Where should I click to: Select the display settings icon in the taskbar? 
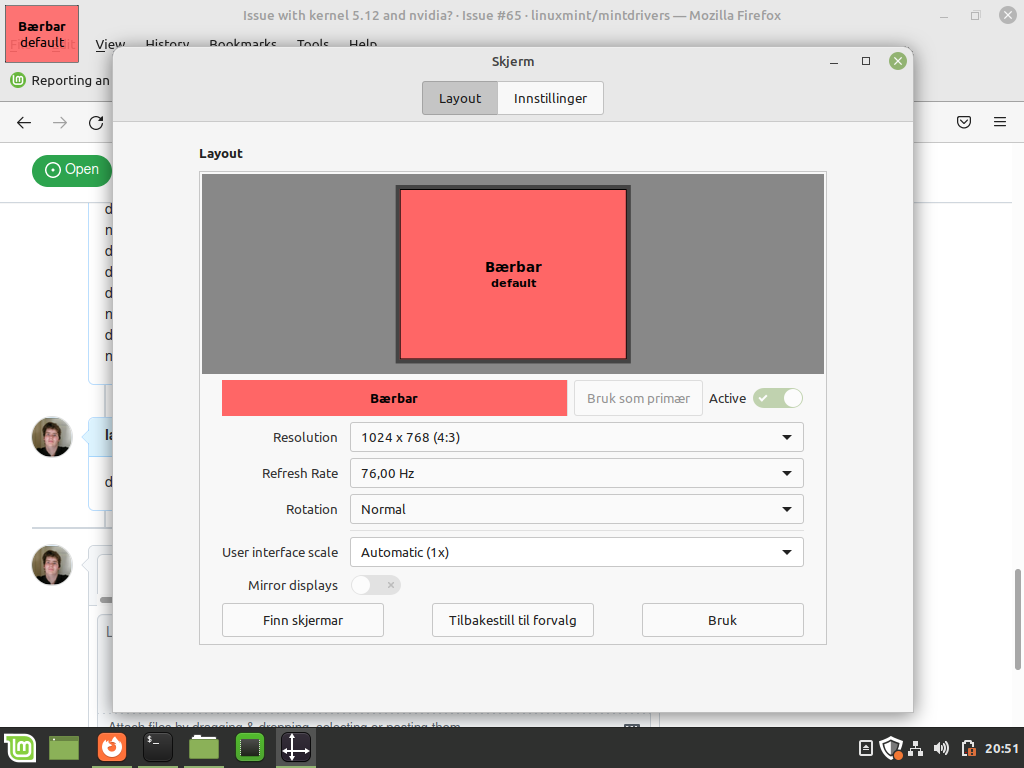pos(295,747)
